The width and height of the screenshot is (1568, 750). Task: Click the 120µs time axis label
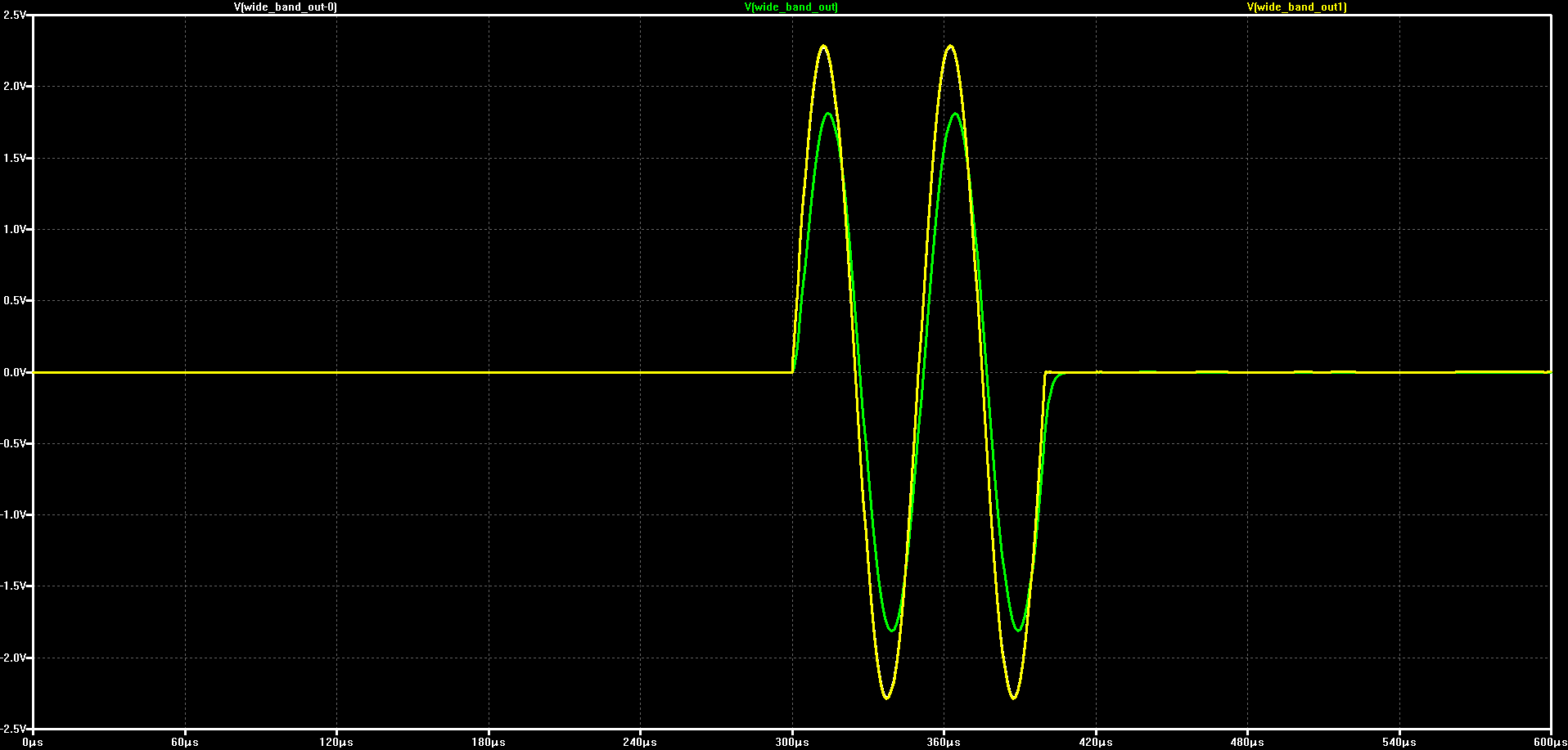(336, 743)
